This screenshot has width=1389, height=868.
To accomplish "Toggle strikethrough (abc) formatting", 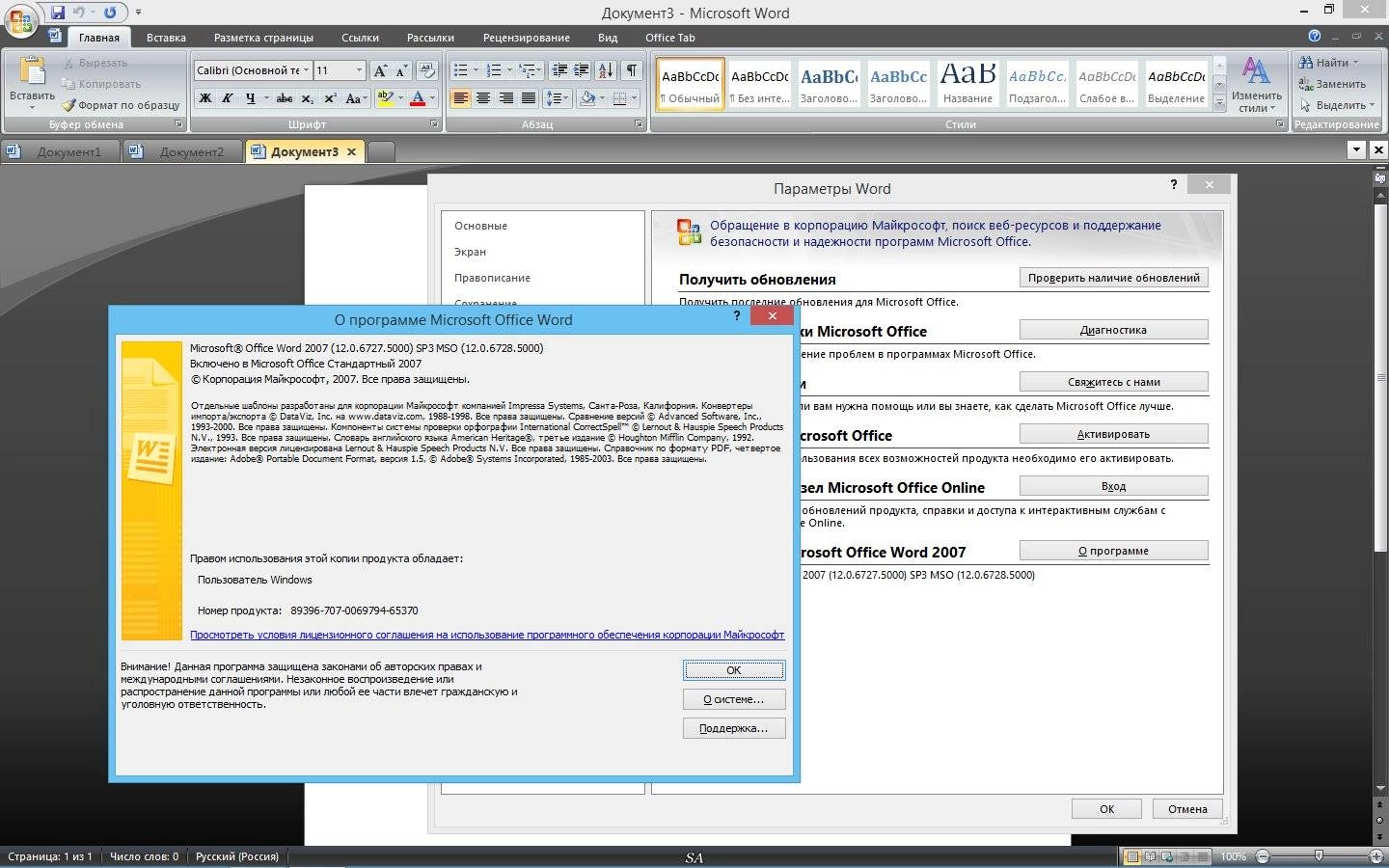I will pos(285,98).
